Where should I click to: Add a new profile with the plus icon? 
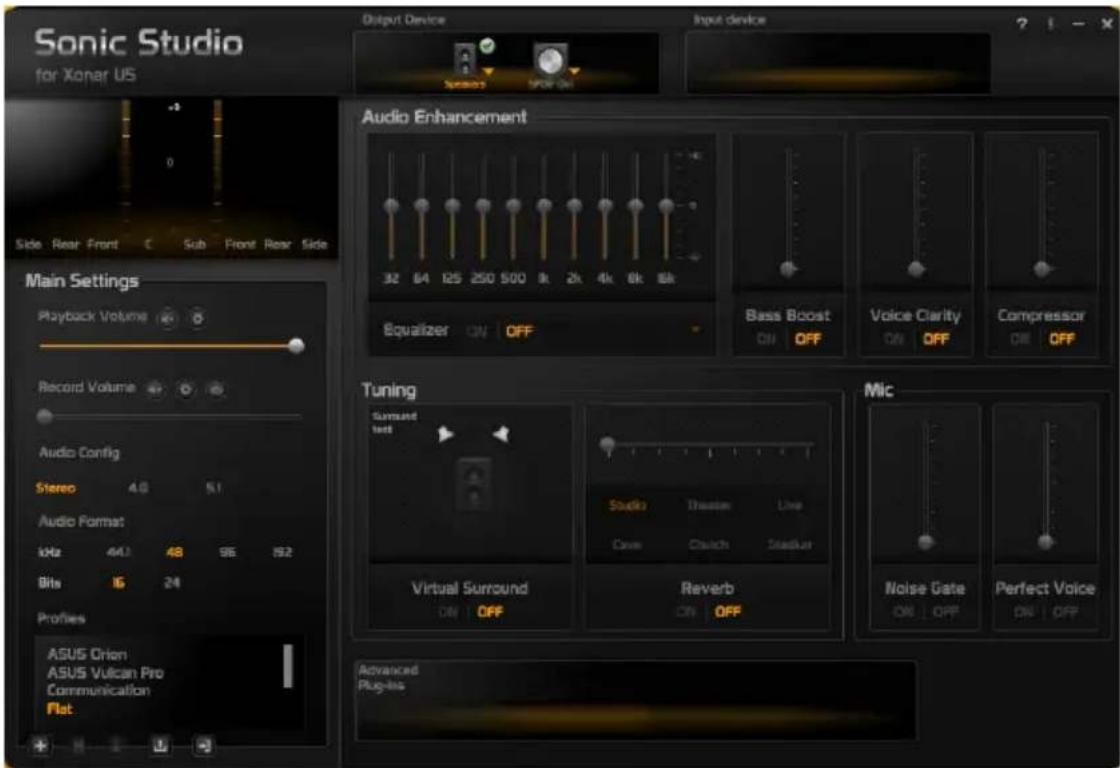coord(41,745)
